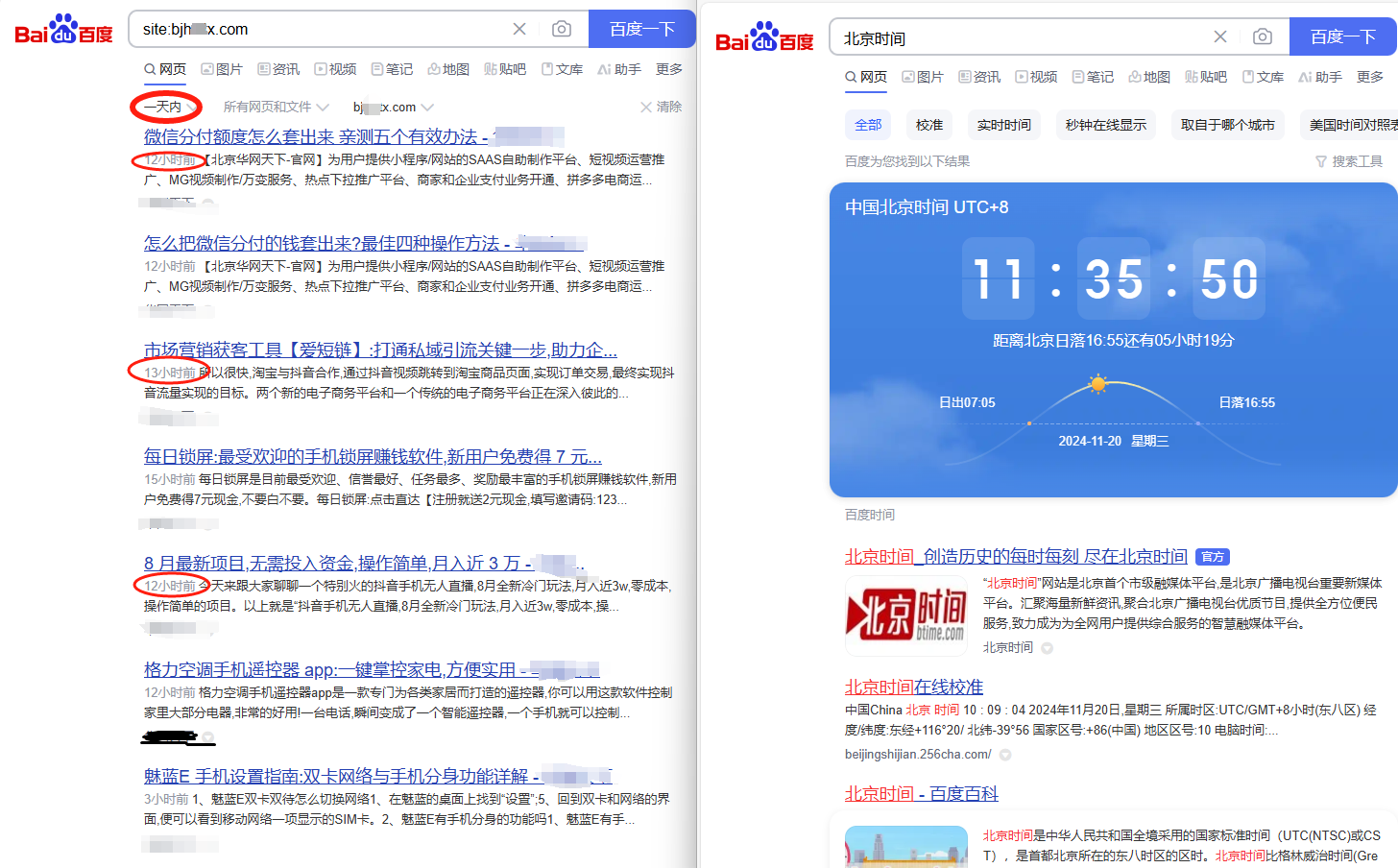The image size is (1398, 868).
Task: Click 清除 to clear search filters
Action: pyautogui.click(x=662, y=107)
